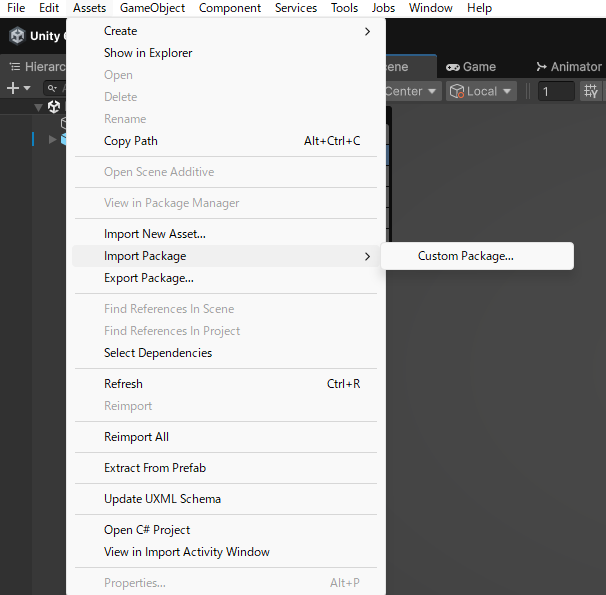
Task: Expand the Create submenu
Action: [x=226, y=31]
